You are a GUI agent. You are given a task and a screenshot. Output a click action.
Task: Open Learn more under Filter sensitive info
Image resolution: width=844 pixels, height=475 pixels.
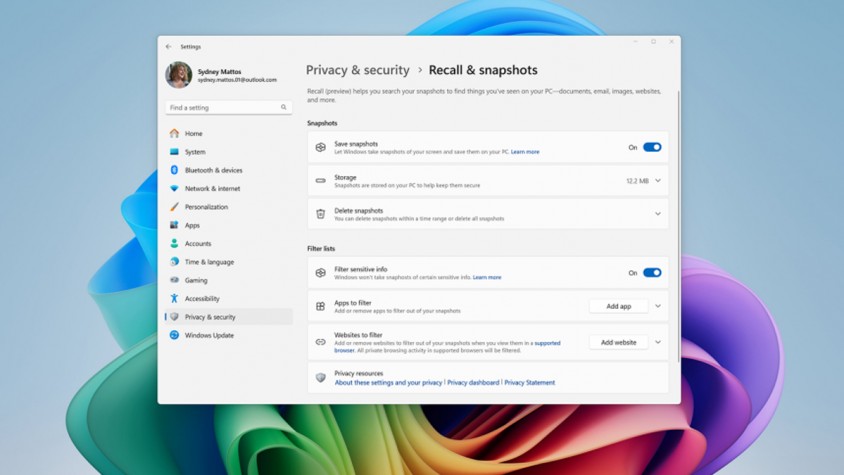[x=487, y=277]
